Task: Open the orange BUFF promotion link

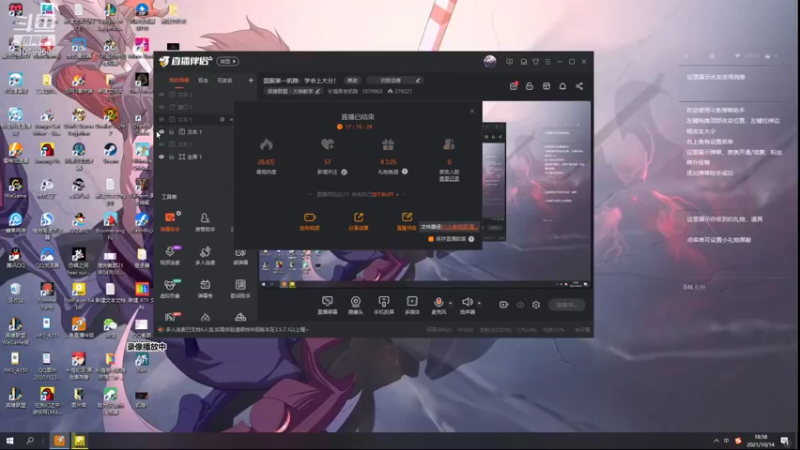Action: coord(385,194)
